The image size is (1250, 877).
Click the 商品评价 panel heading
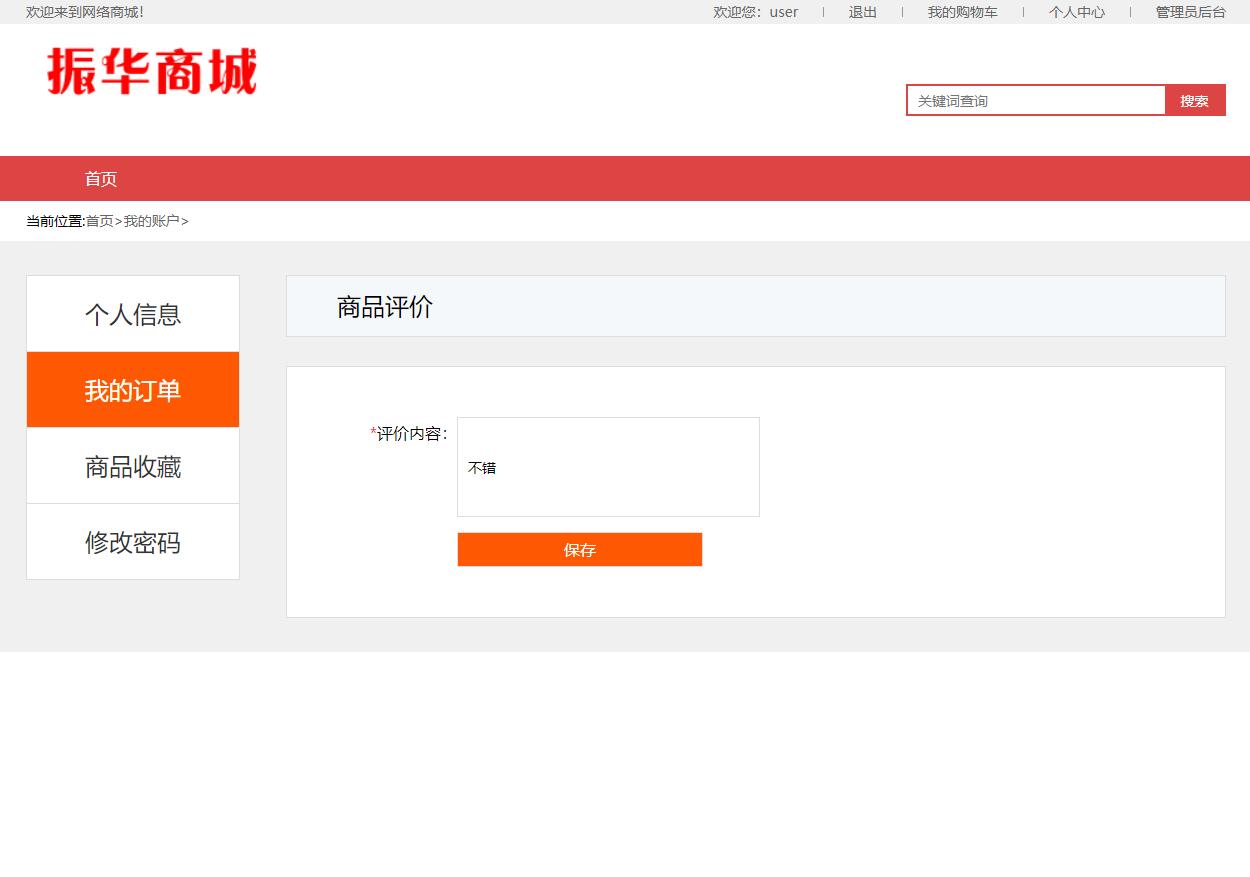(x=384, y=306)
